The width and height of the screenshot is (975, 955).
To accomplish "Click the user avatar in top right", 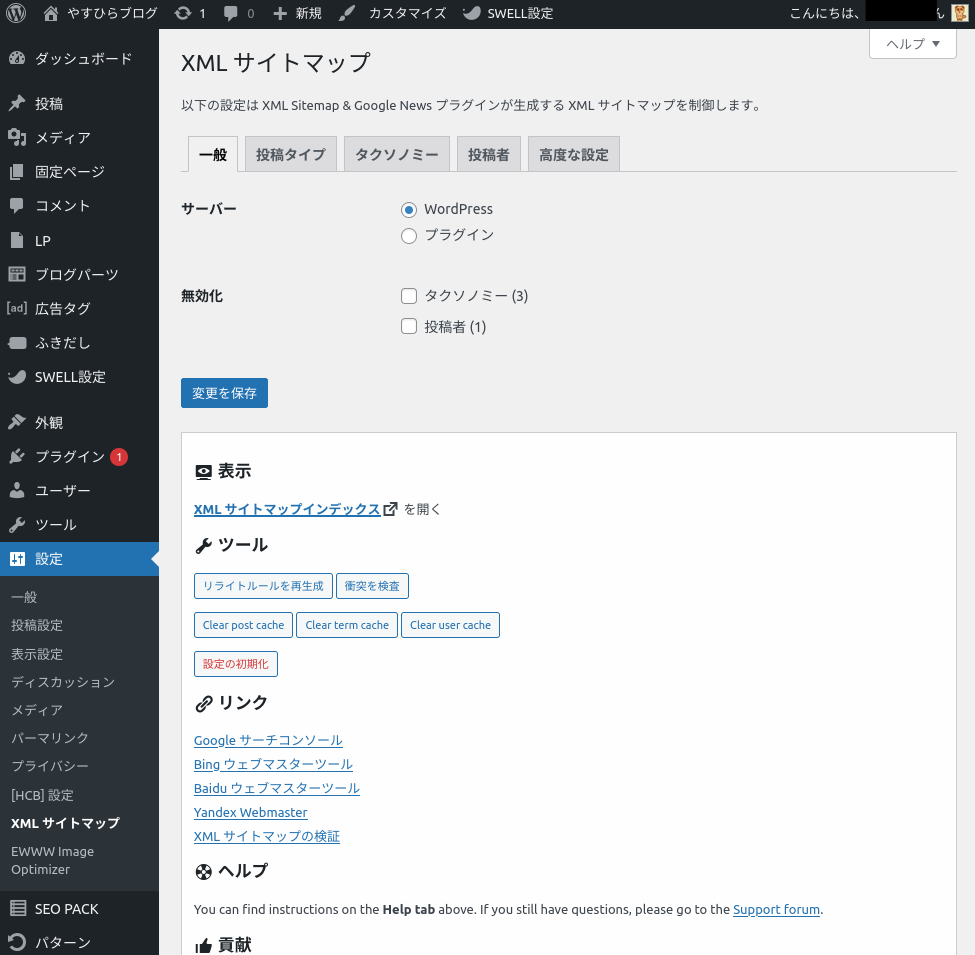I will 959,14.
